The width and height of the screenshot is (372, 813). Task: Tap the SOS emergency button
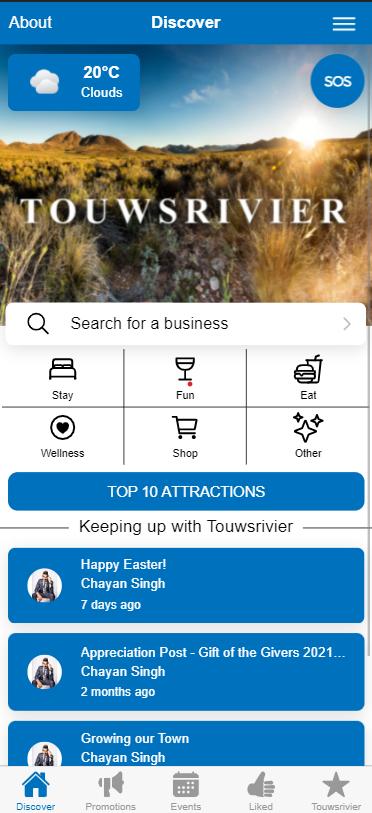point(338,81)
